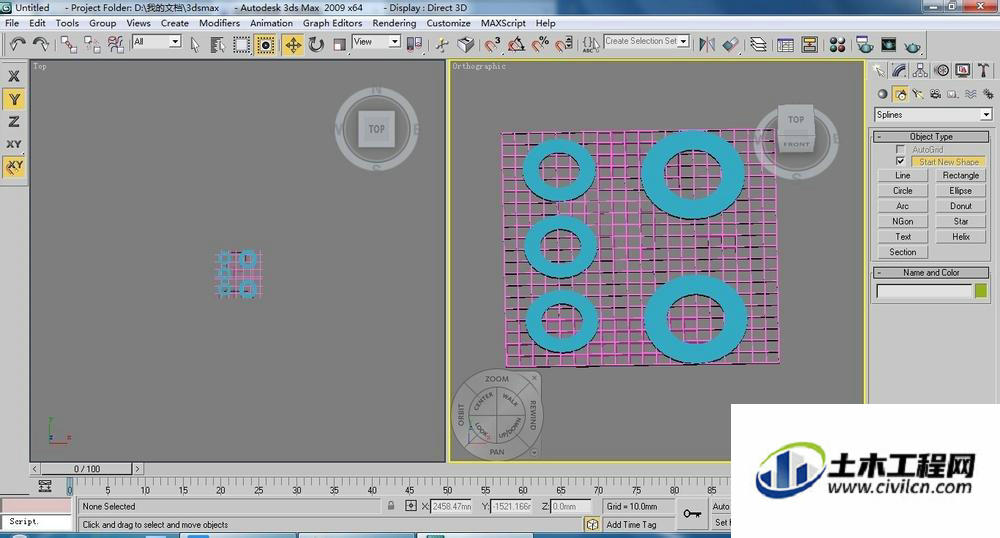Click the time slider 0 / 100
Image resolution: width=1000 pixels, height=538 pixels.
87,469
